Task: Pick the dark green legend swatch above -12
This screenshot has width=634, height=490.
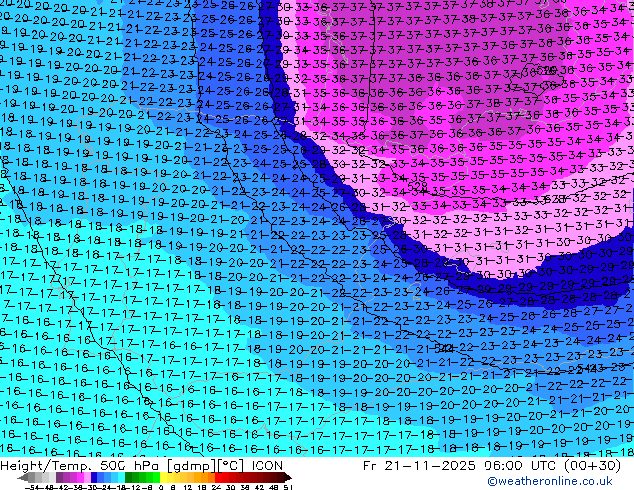Action: tap(129, 477)
